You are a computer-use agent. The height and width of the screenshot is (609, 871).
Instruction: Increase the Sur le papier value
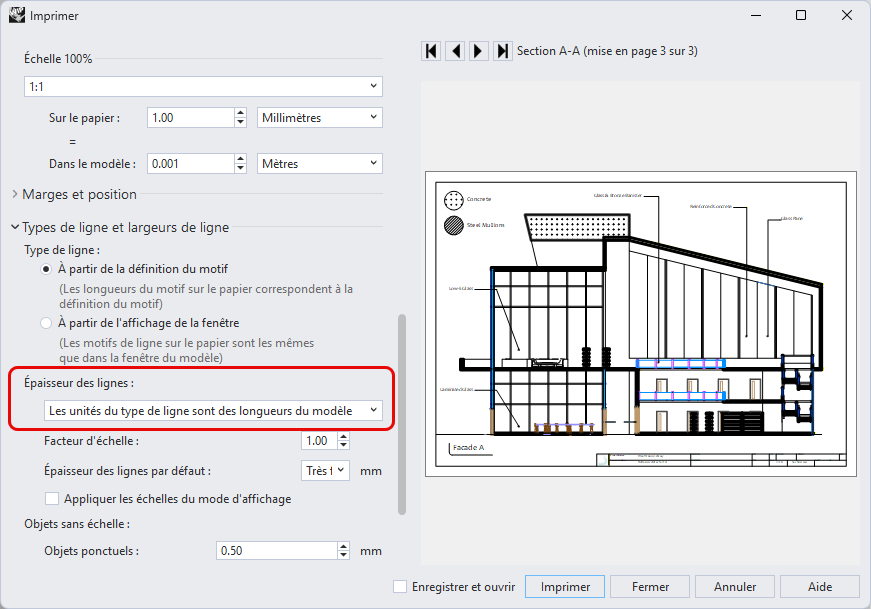click(x=240, y=112)
